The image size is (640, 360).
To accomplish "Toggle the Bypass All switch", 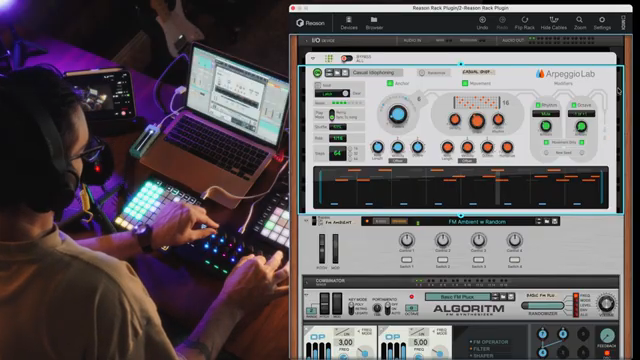I will tap(347, 59).
